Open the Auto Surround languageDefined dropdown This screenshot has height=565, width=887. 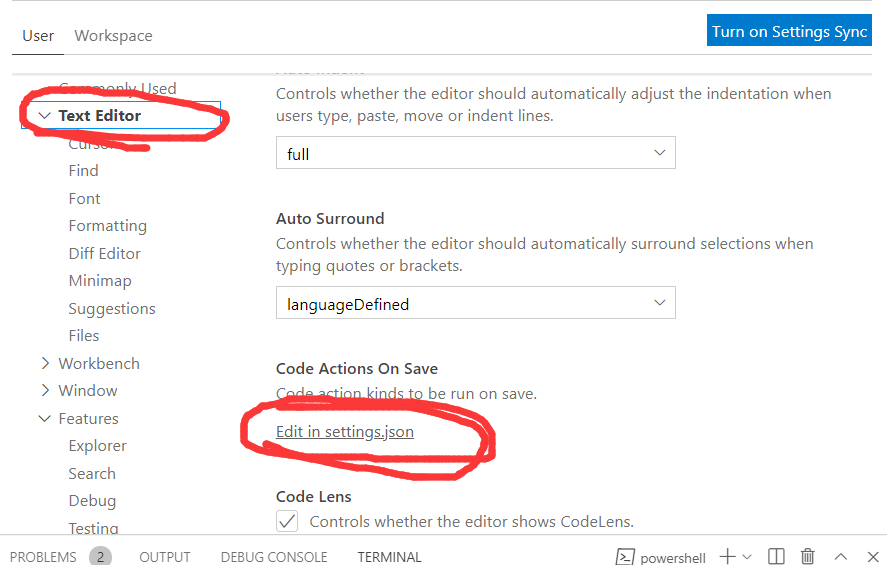click(476, 303)
